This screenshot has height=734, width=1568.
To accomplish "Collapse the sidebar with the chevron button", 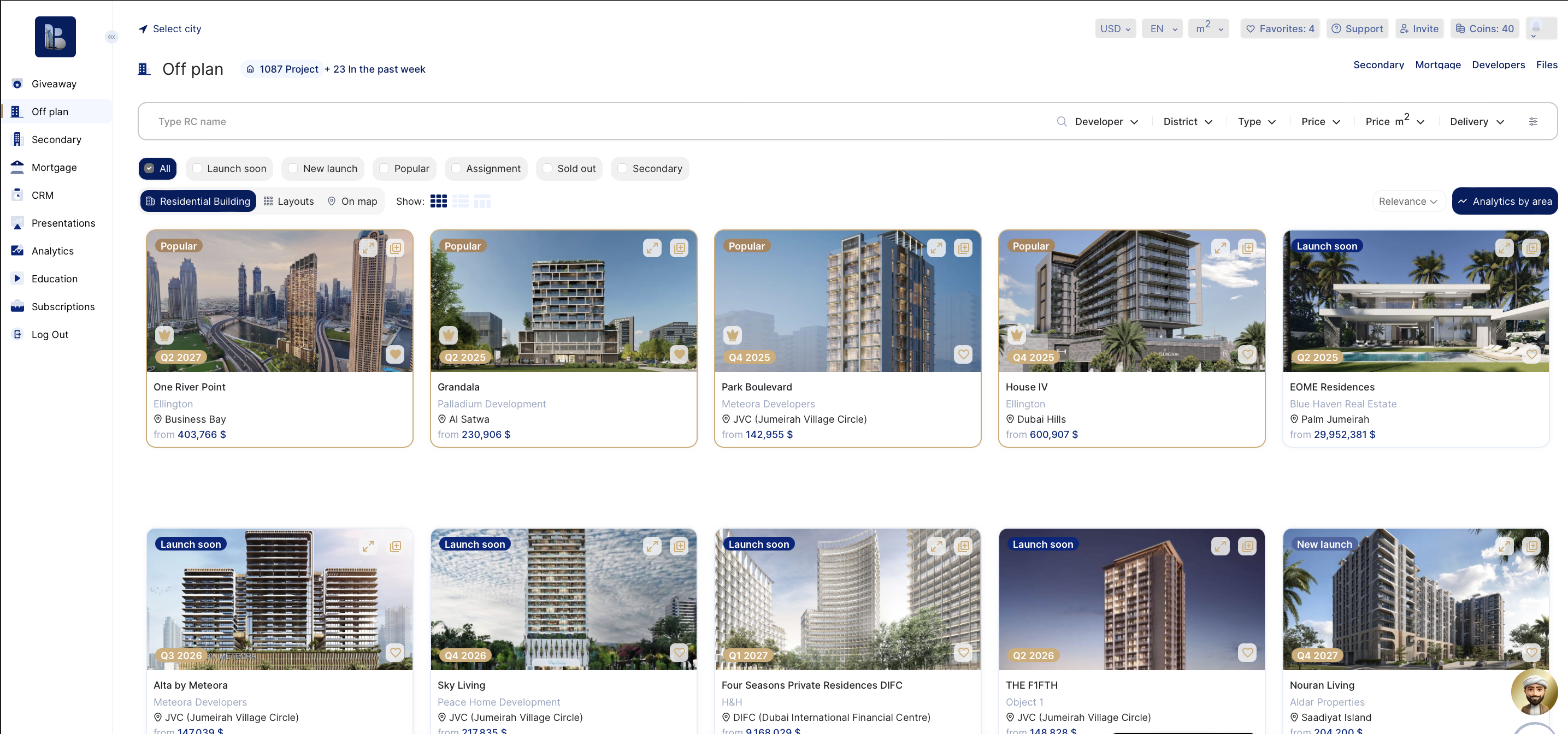I will point(111,37).
